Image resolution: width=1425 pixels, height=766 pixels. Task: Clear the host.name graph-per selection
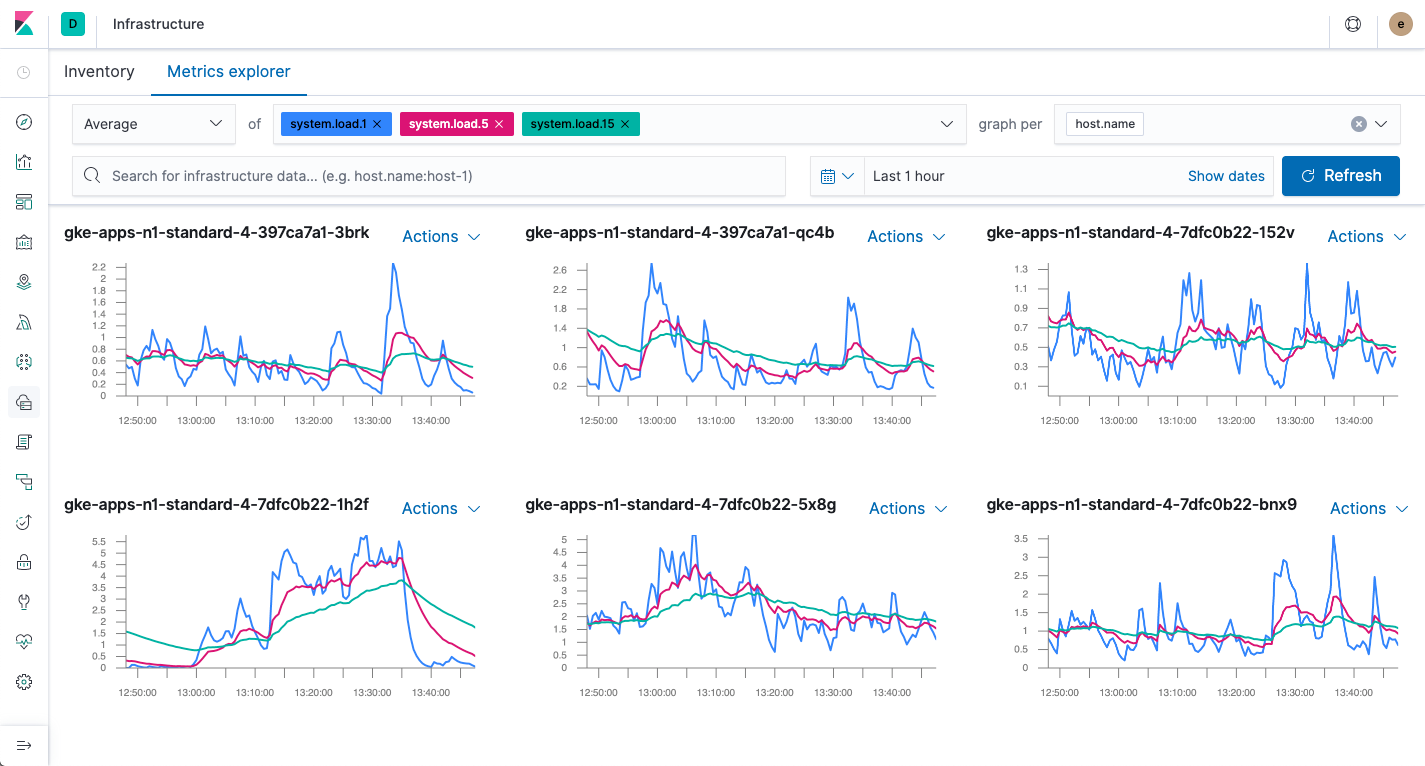1358,123
